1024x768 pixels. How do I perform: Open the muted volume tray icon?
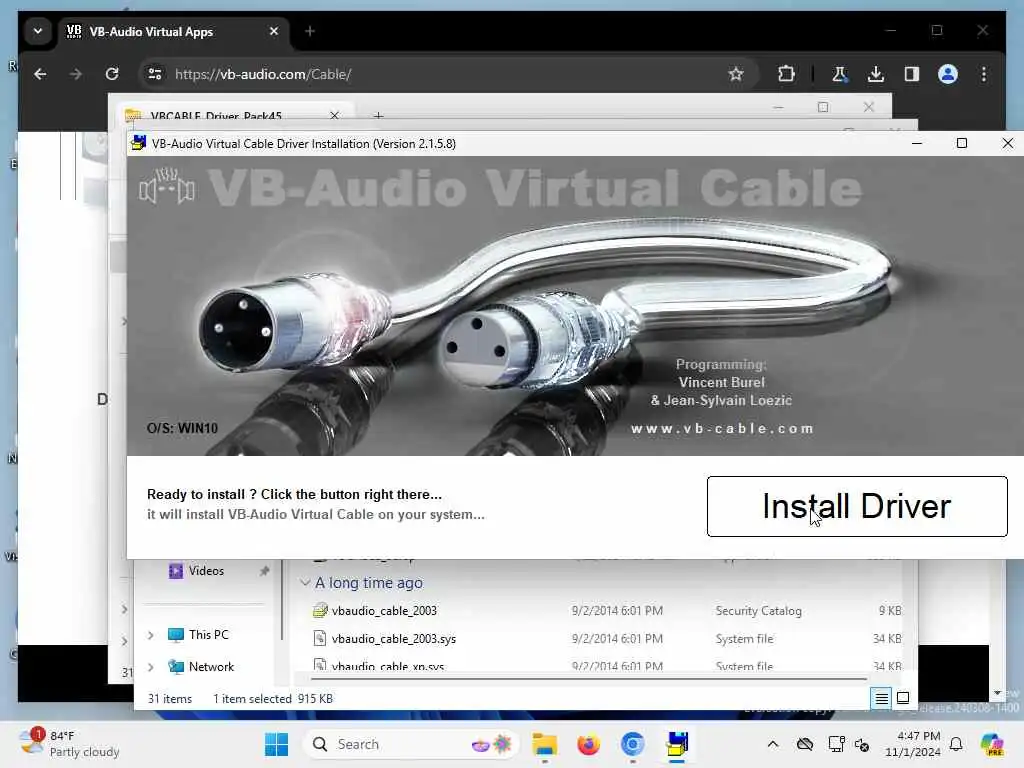click(862, 744)
